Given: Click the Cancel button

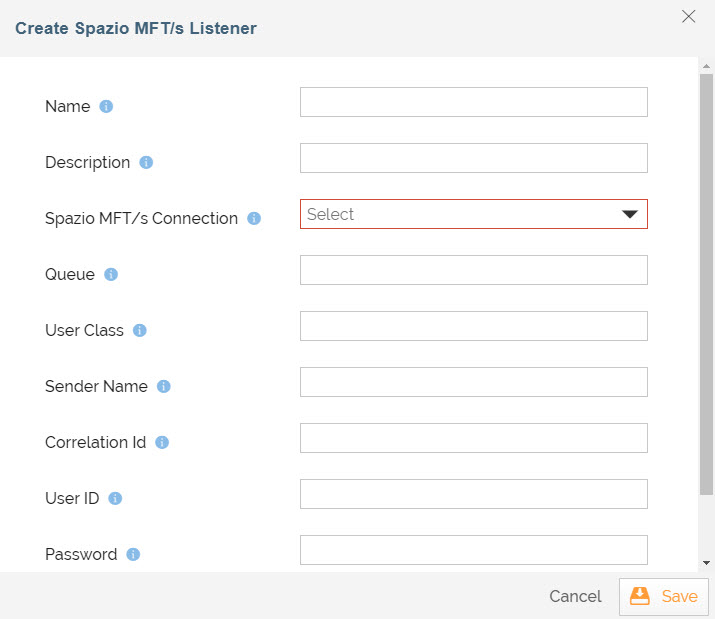Looking at the screenshot, I should tap(575, 596).
